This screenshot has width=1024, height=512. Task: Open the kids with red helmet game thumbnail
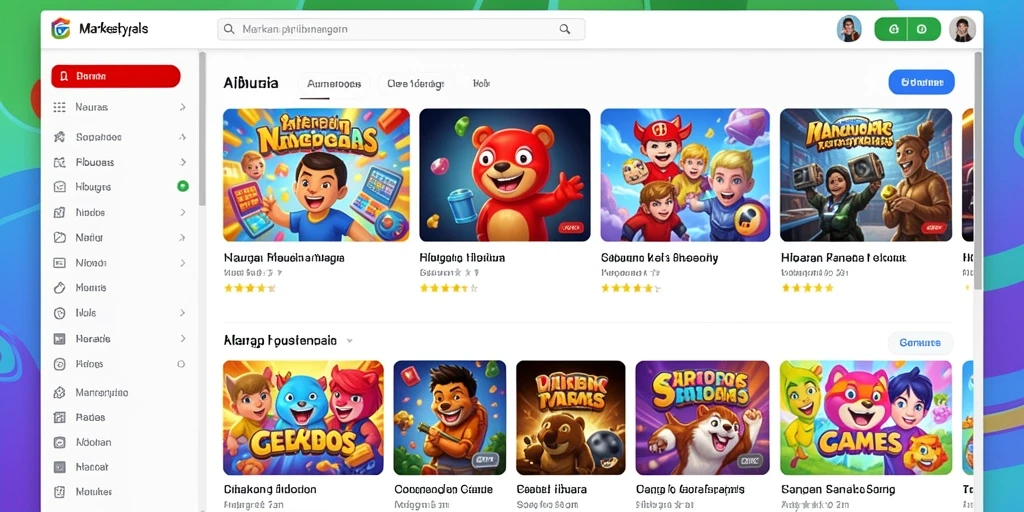[685, 175]
